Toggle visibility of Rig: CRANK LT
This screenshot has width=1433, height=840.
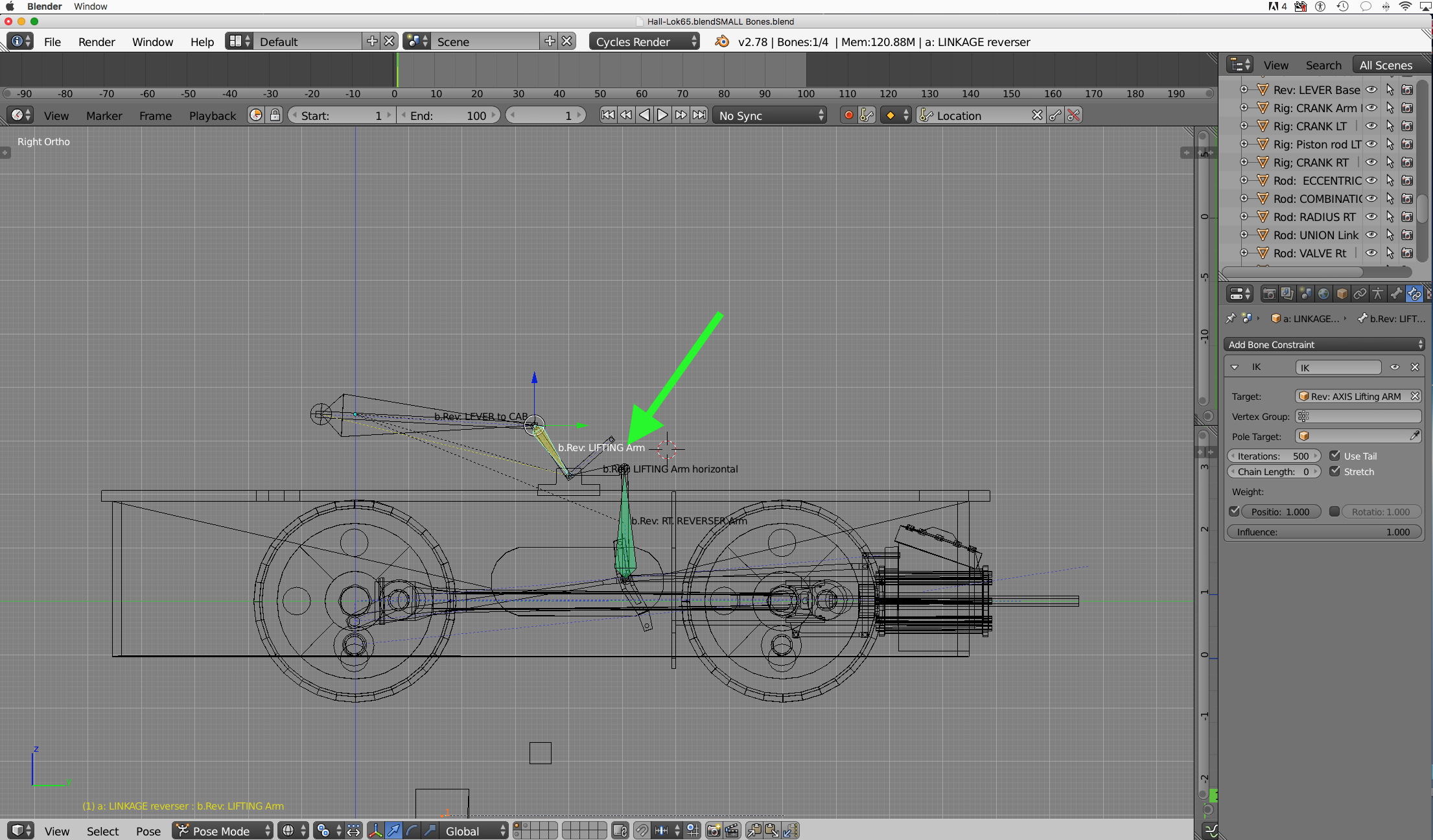click(1371, 126)
